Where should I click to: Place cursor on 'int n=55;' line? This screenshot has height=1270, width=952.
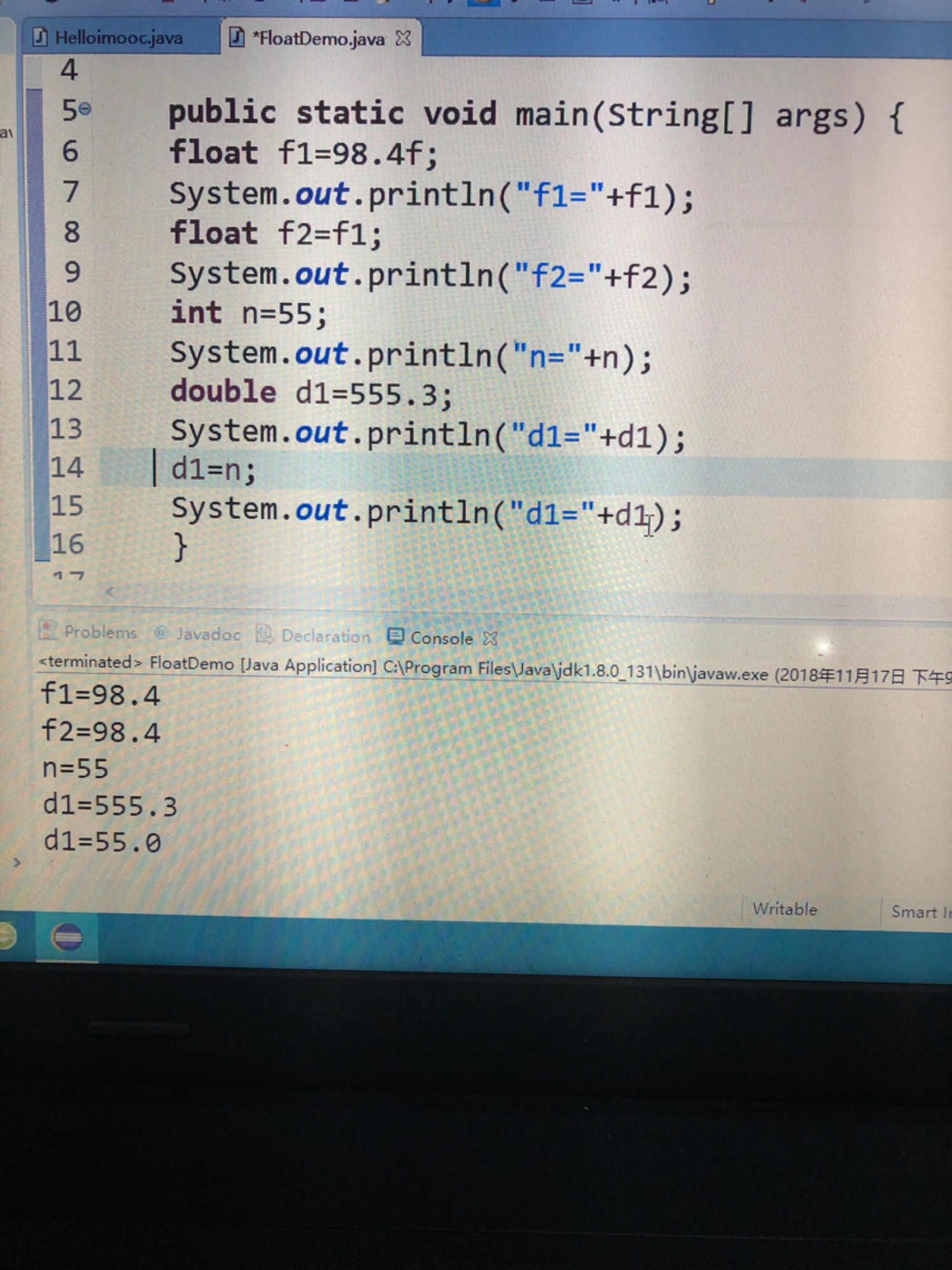(249, 314)
